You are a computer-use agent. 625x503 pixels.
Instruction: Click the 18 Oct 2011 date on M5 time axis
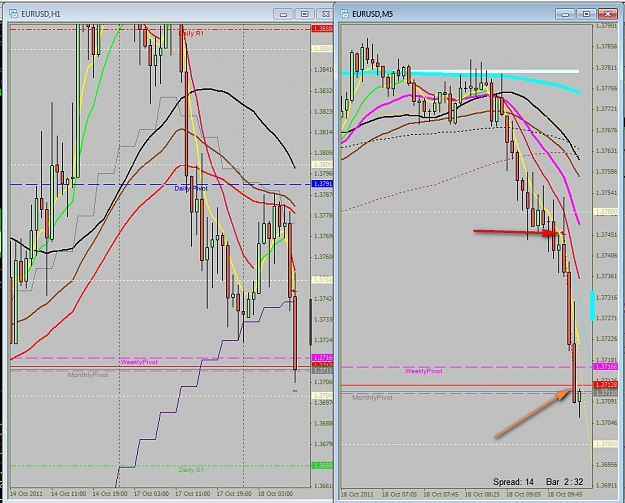coord(357,494)
